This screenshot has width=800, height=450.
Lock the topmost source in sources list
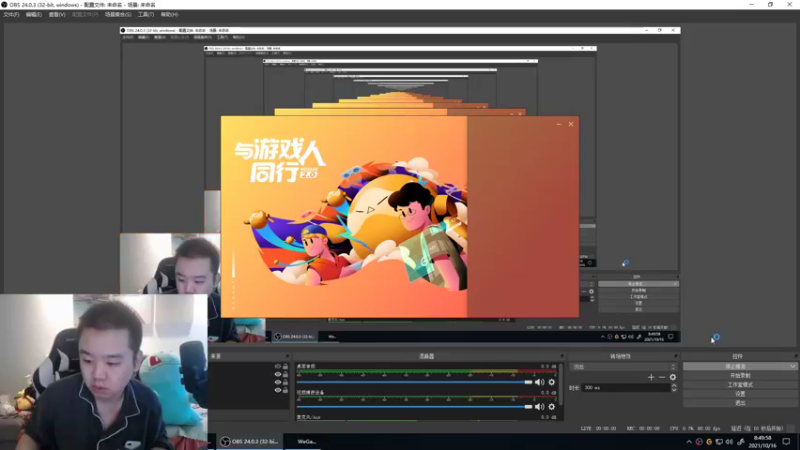coord(285,366)
